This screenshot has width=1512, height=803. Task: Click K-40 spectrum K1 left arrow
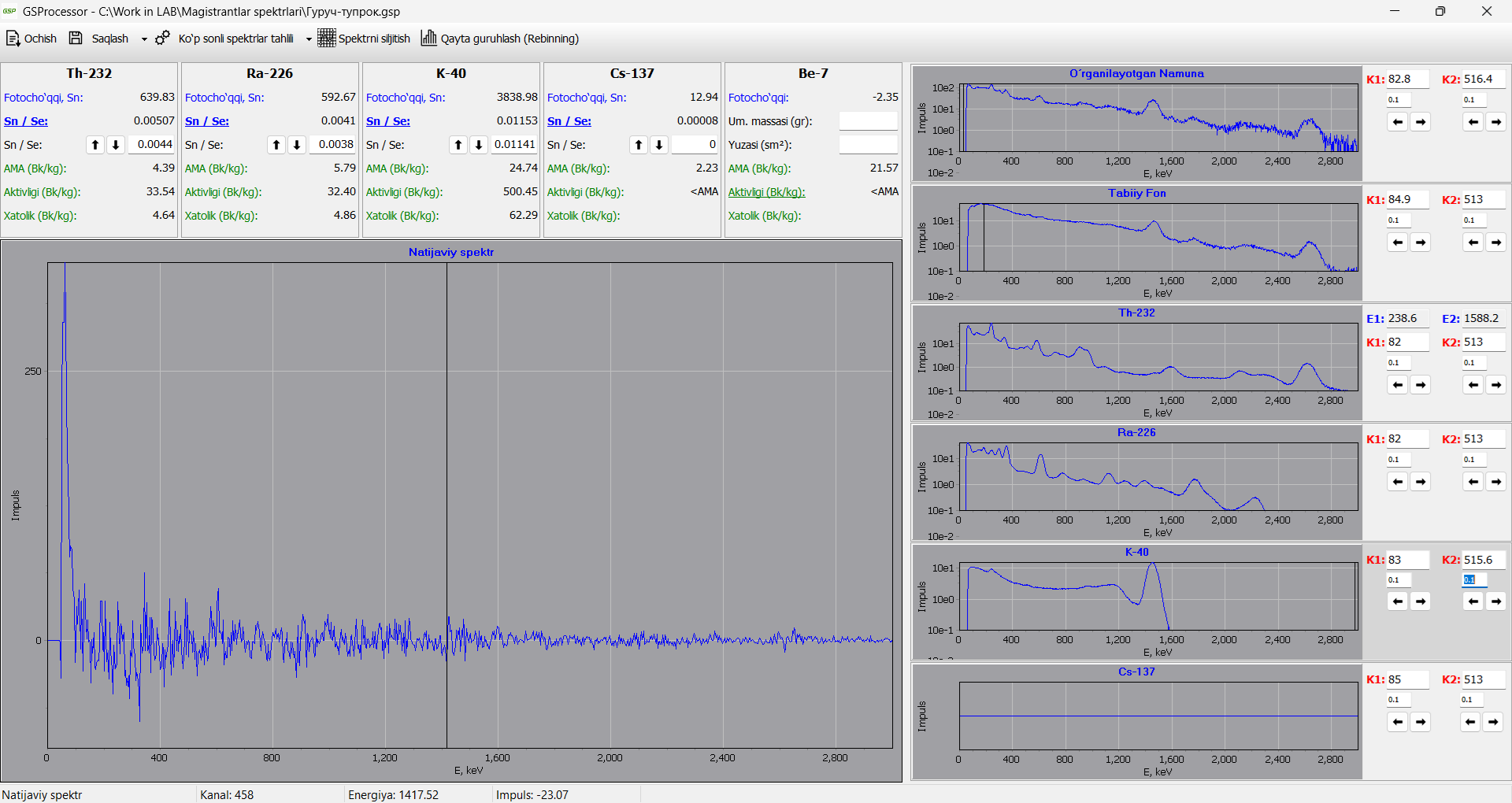(1398, 601)
